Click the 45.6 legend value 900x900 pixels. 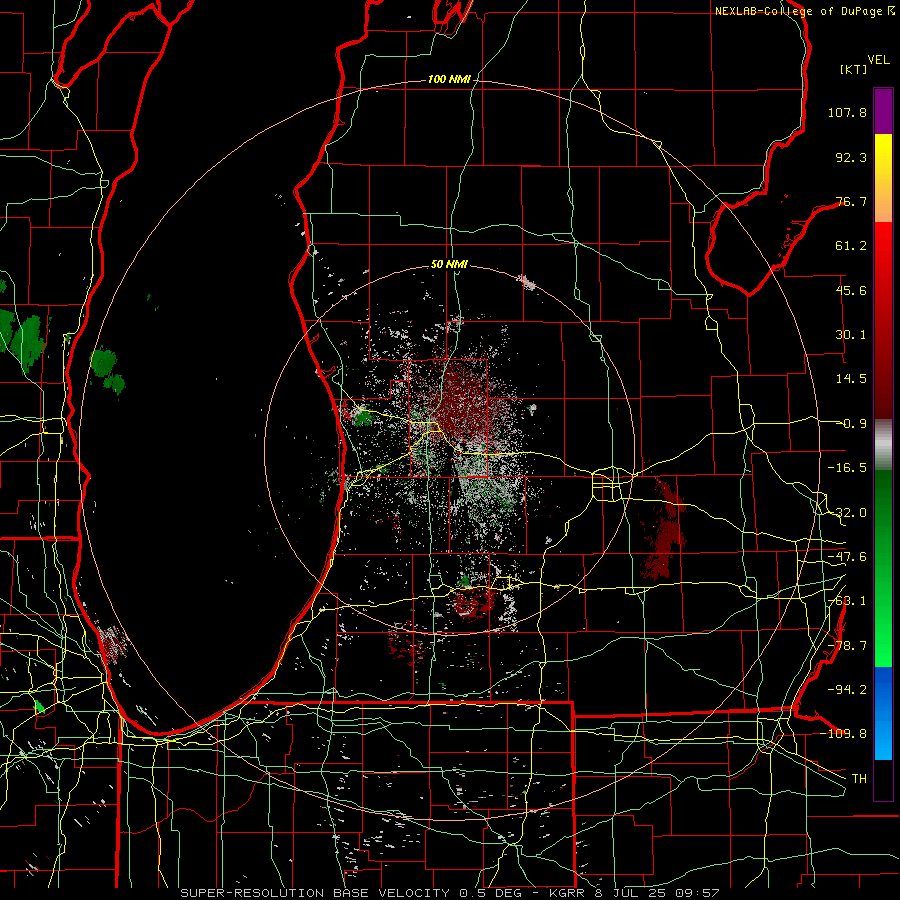[851, 290]
